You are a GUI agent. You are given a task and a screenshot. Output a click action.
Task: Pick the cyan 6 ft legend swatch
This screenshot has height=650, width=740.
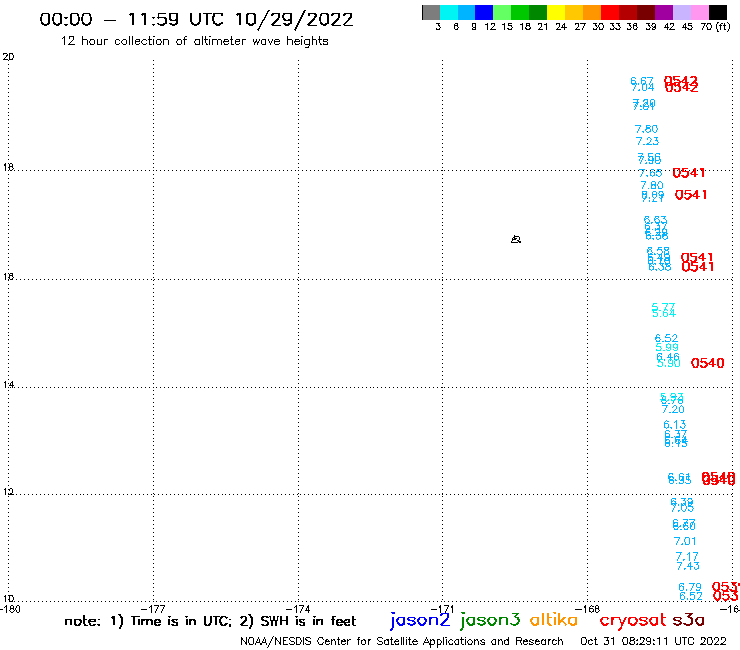click(x=449, y=12)
